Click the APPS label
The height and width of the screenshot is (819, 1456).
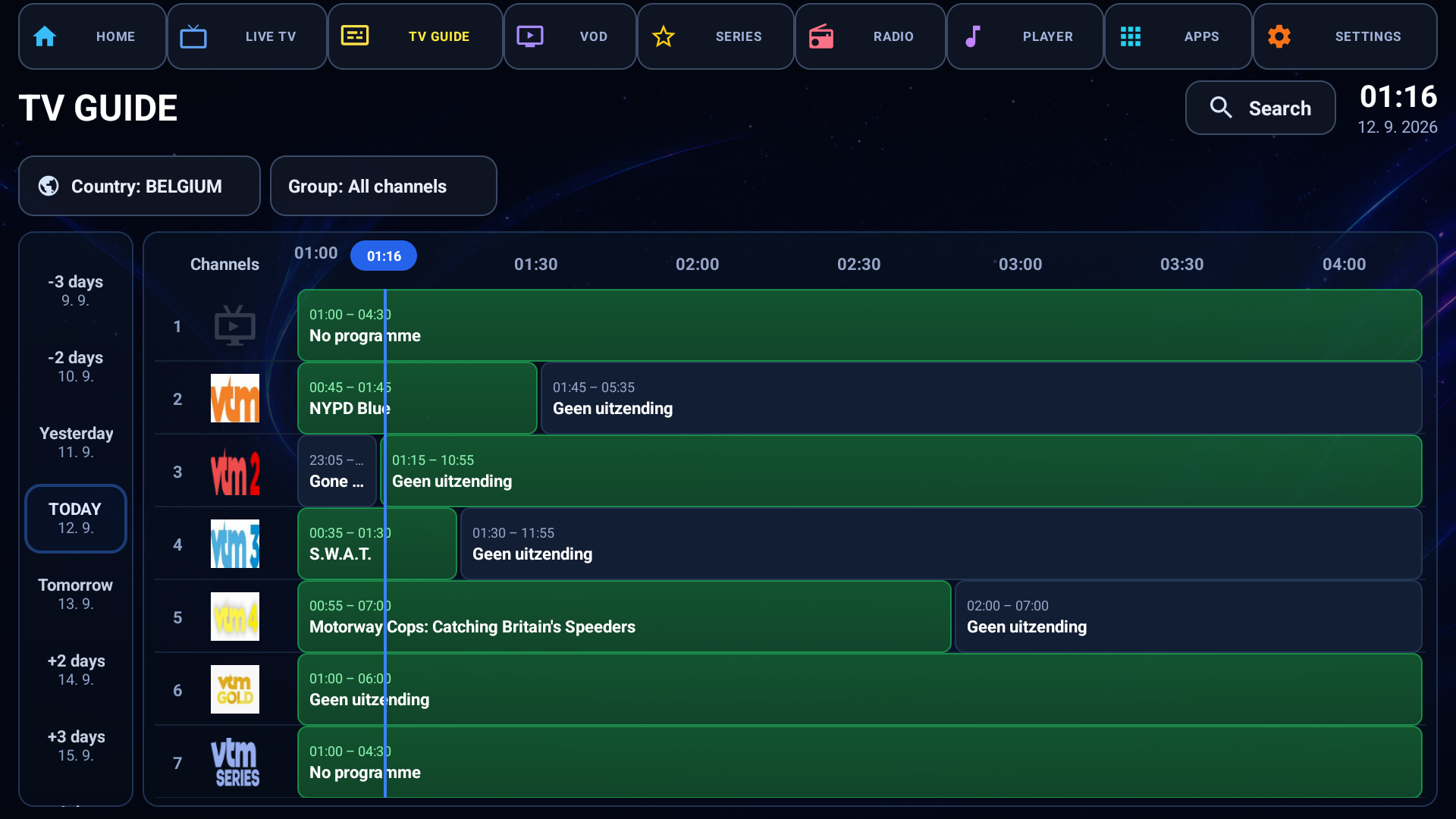tap(1202, 36)
